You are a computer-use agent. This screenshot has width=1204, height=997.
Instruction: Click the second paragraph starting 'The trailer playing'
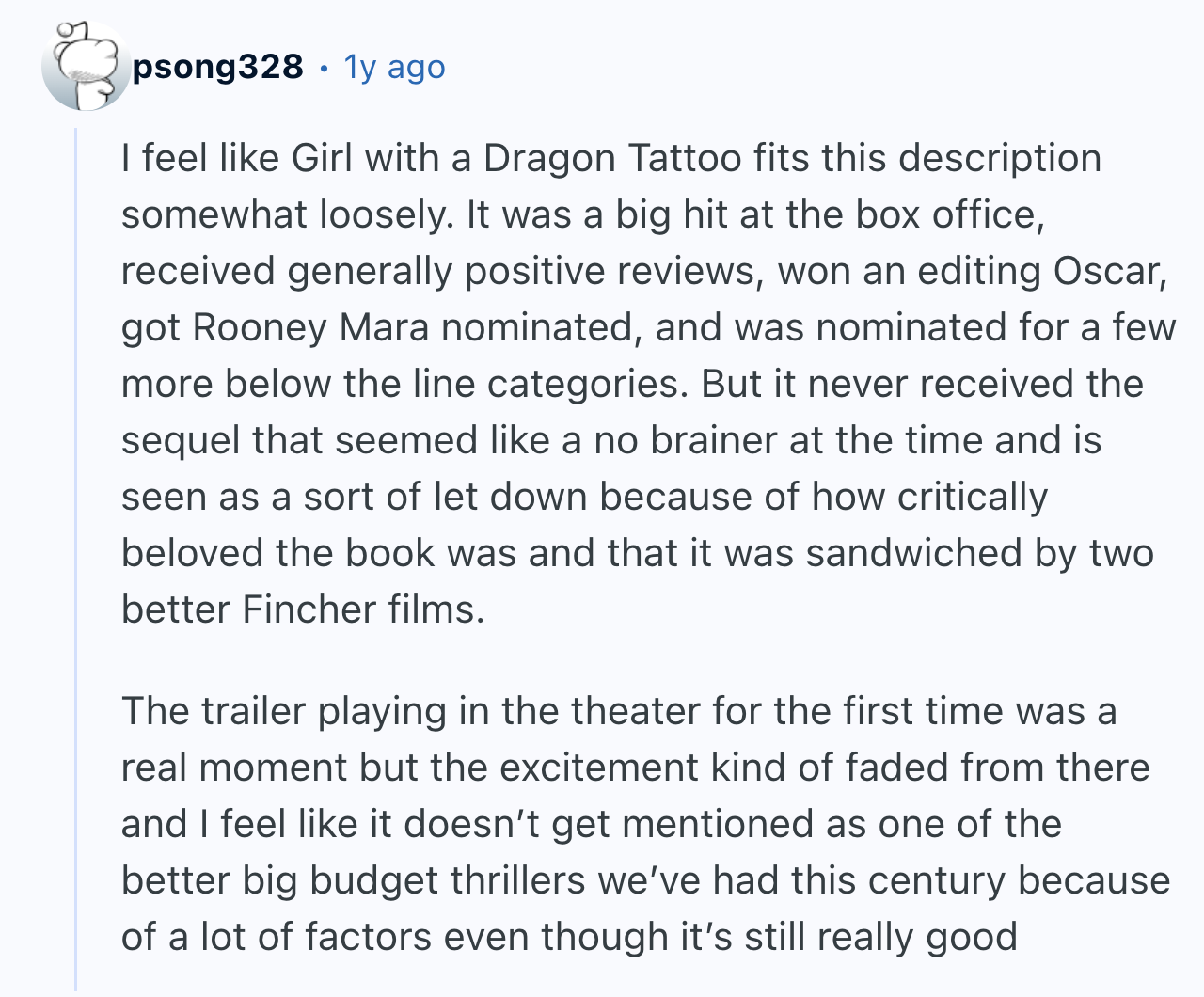click(x=645, y=824)
